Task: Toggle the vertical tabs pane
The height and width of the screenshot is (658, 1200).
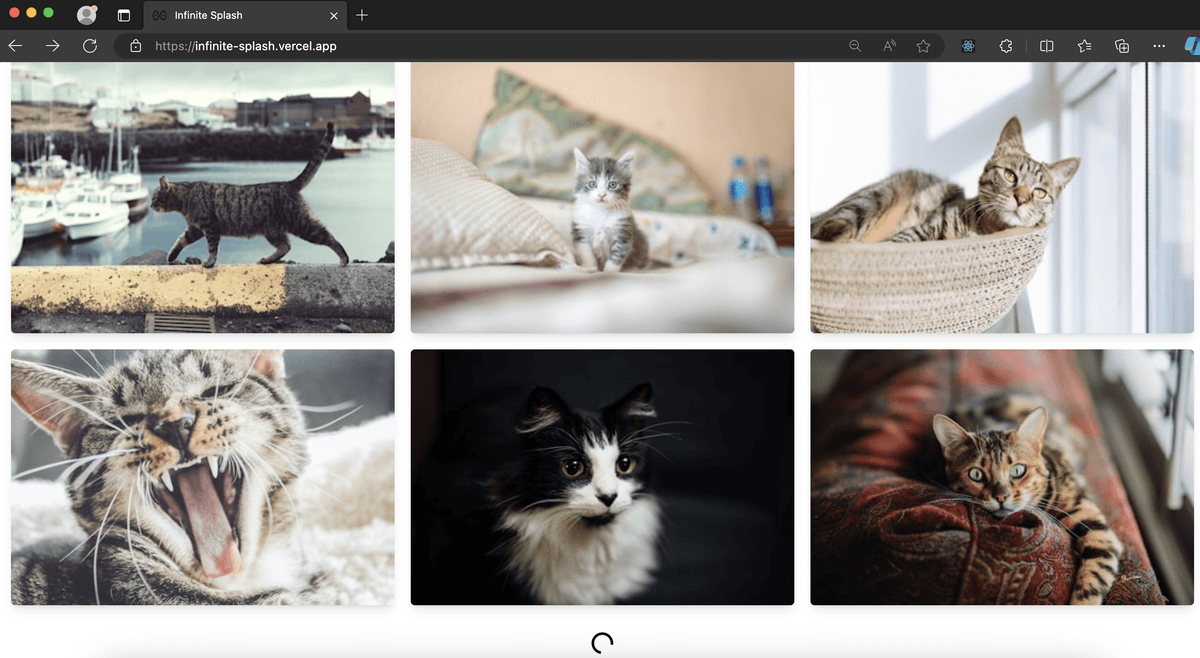Action: (124, 15)
